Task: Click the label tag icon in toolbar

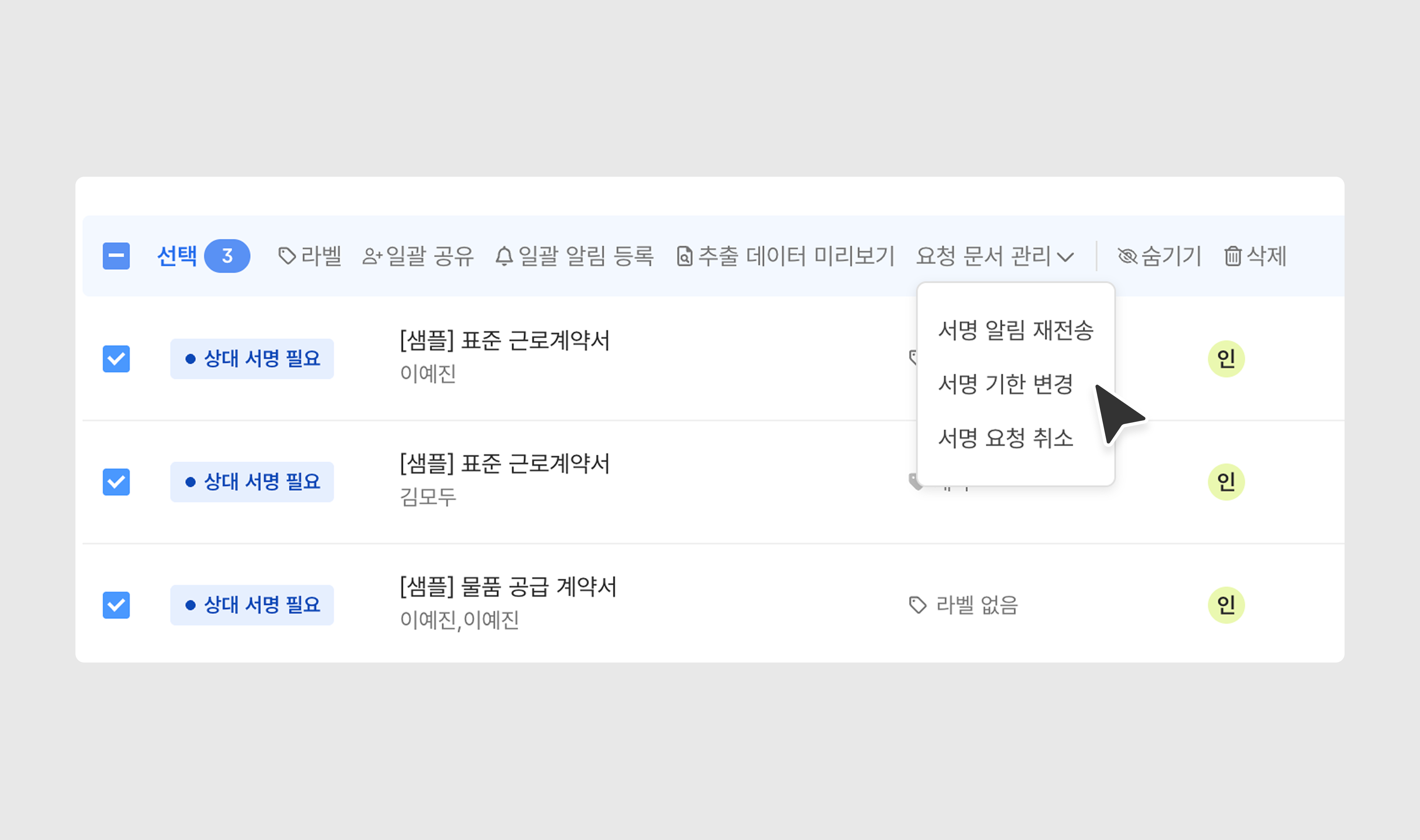Action: pyautogui.click(x=287, y=256)
